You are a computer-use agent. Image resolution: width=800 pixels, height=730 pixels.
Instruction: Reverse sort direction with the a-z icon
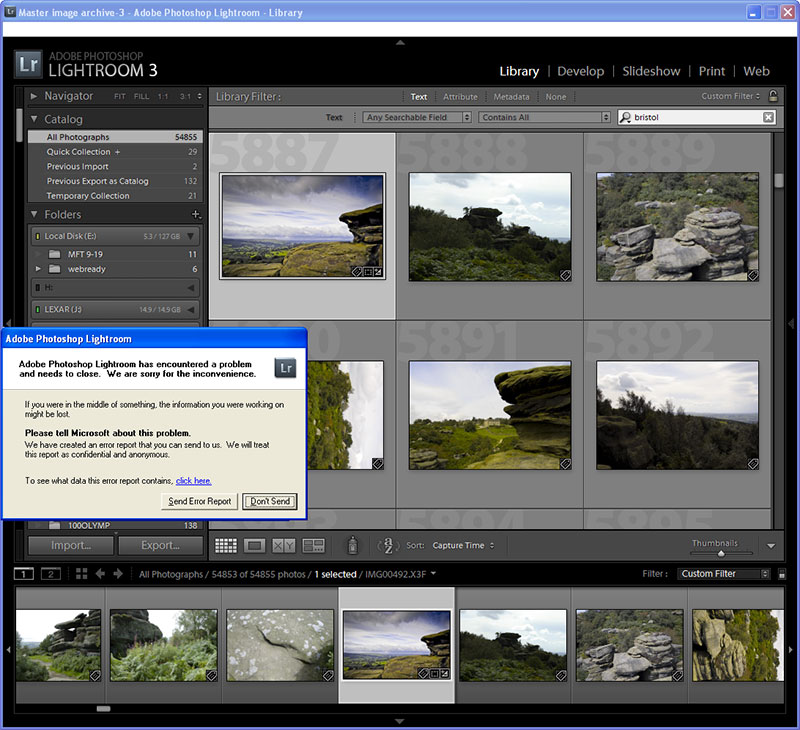coord(386,546)
